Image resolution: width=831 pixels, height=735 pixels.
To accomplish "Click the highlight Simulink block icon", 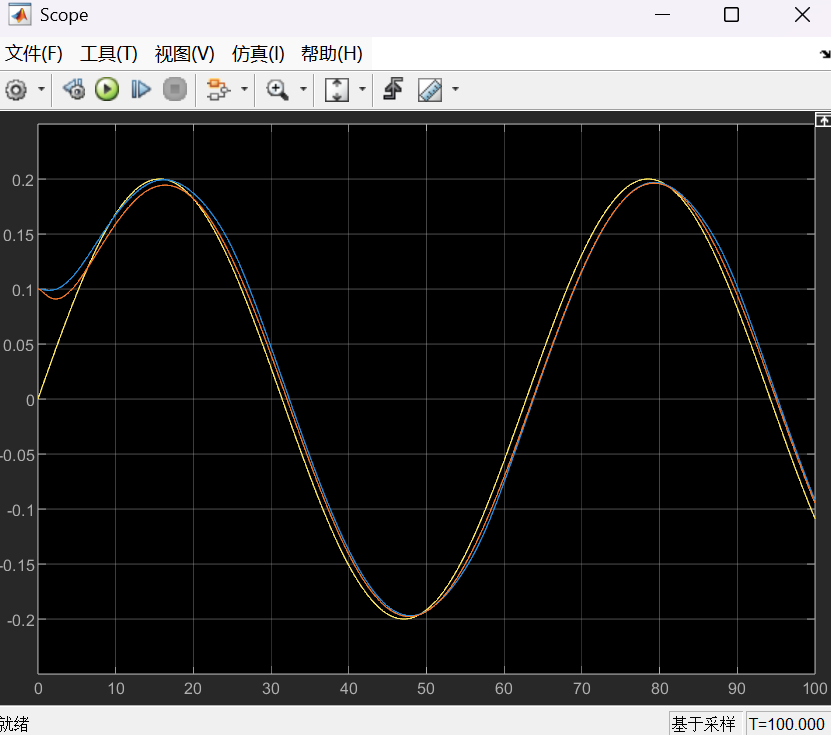I will click(217, 90).
